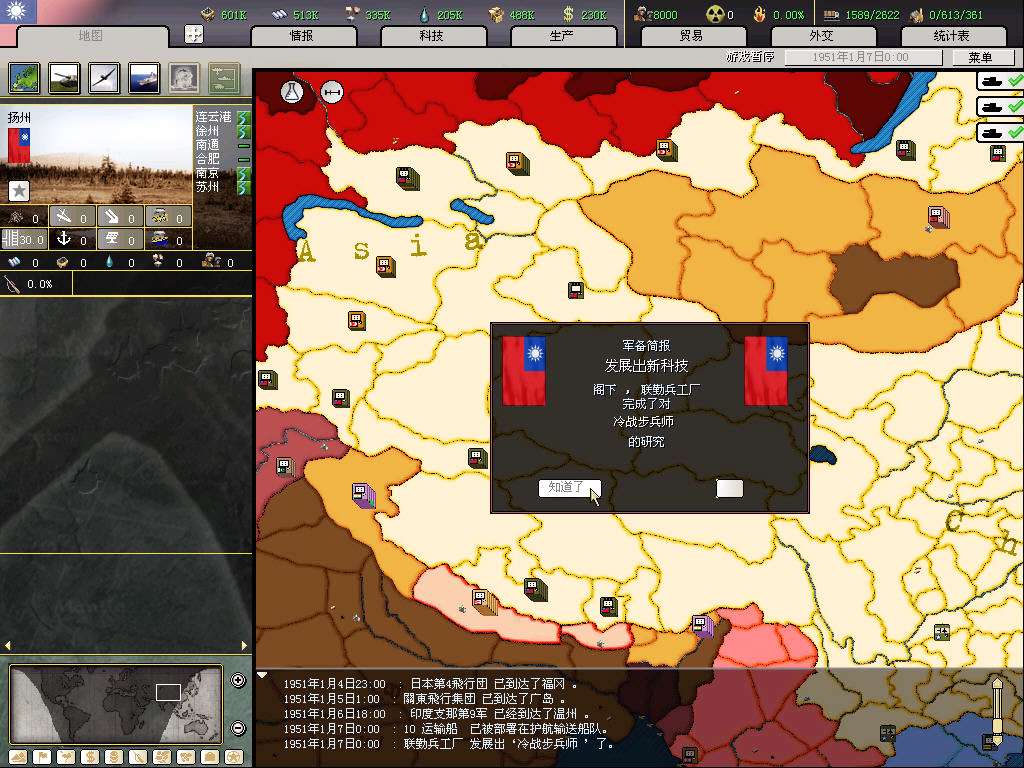The height and width of the screenshot is (768, 1024).
Task: Switch to weather map mode icon
Action: (66, 758)
